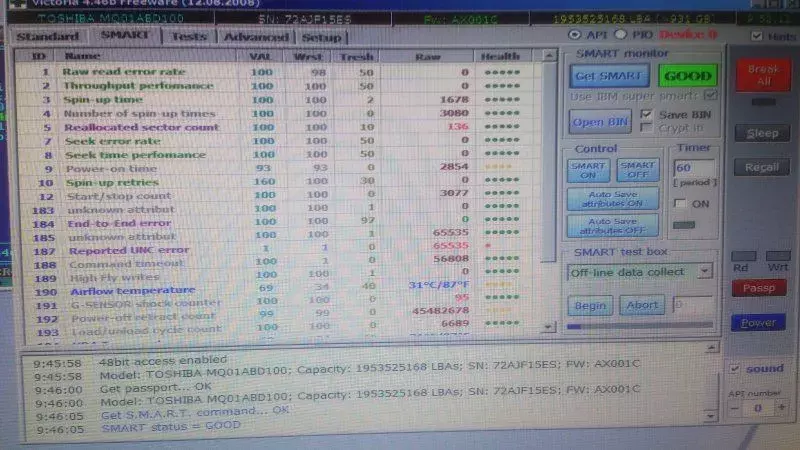
Task: Select the Start/stop count row
Action: tap(278, 195)
